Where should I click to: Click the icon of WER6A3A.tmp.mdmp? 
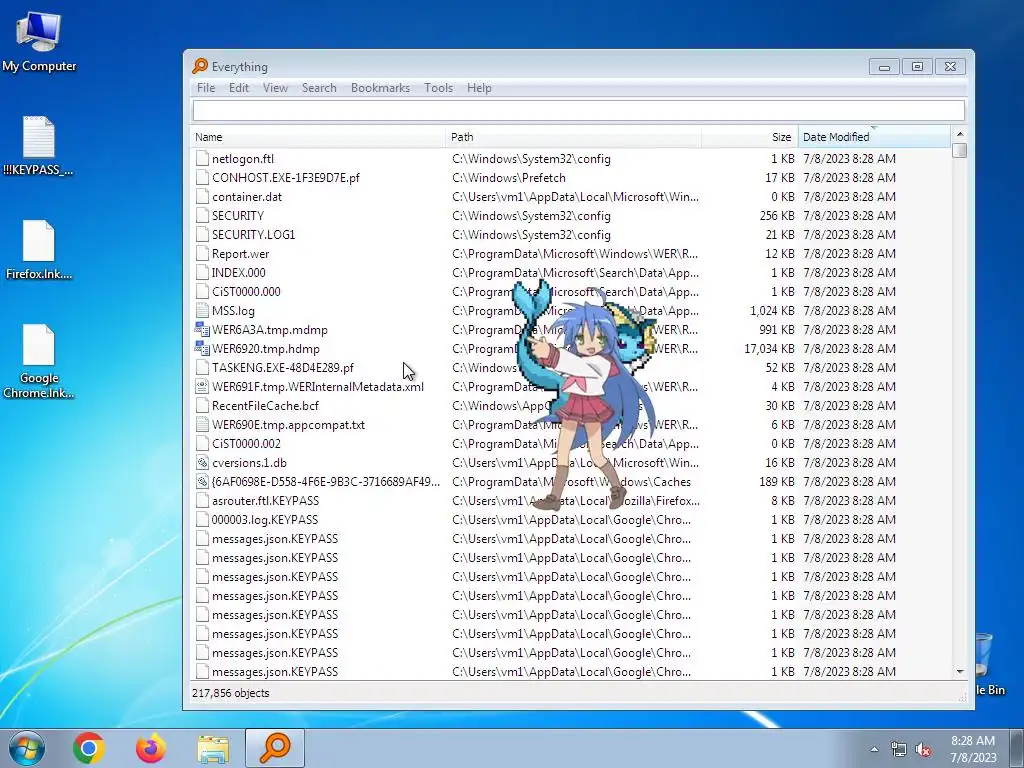(x=202, y=330)
